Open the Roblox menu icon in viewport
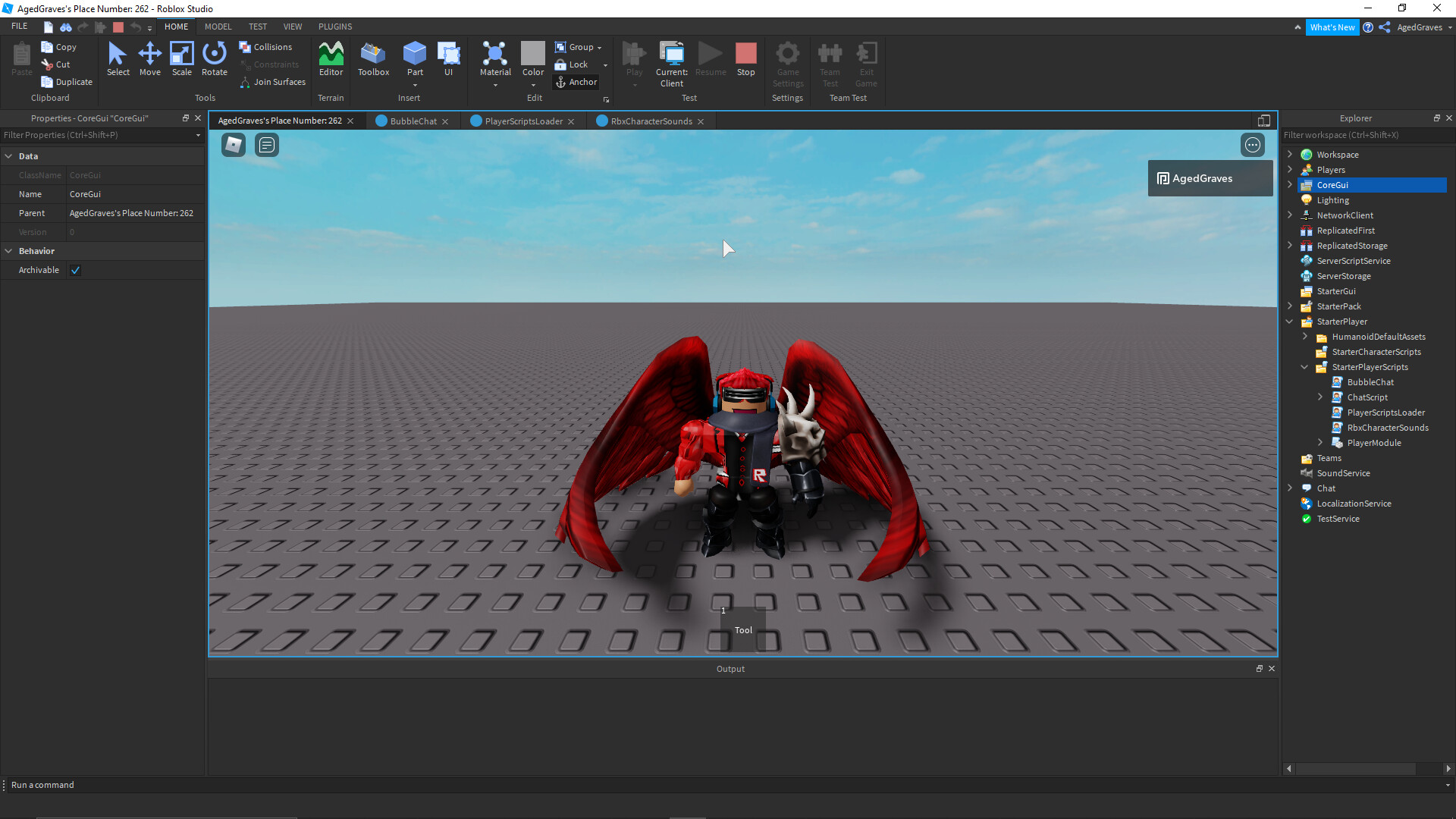 (234, 145)
